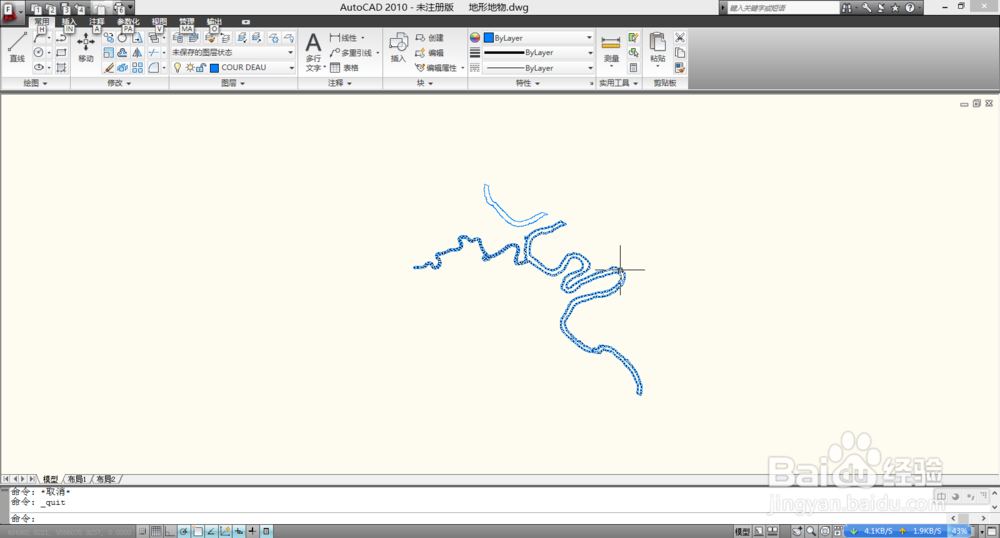The height and width of the screenshot is (538, 1000).
Task: Click the binoculars search icon
Action: click(847, 8)
